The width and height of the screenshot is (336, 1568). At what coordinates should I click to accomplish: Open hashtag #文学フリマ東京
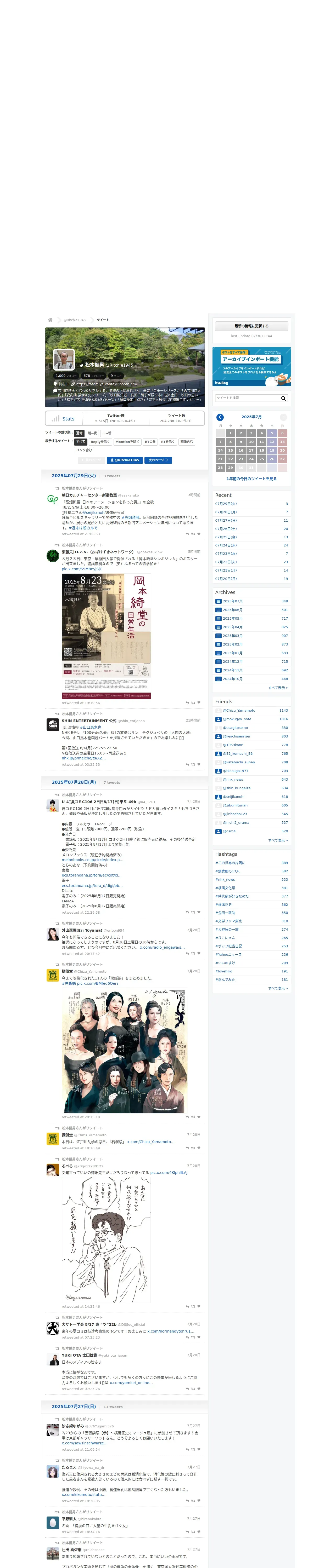[229, 921]
